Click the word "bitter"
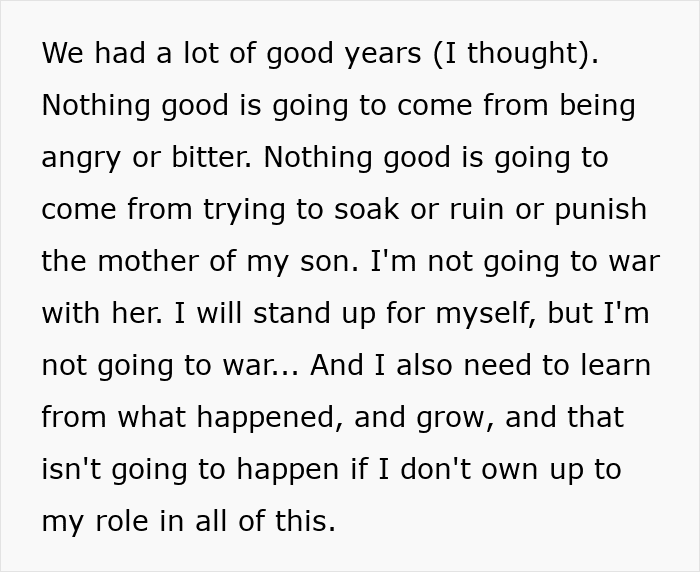Screen dimensions: 700x572 pyautogui.click(x=210, y=158)
